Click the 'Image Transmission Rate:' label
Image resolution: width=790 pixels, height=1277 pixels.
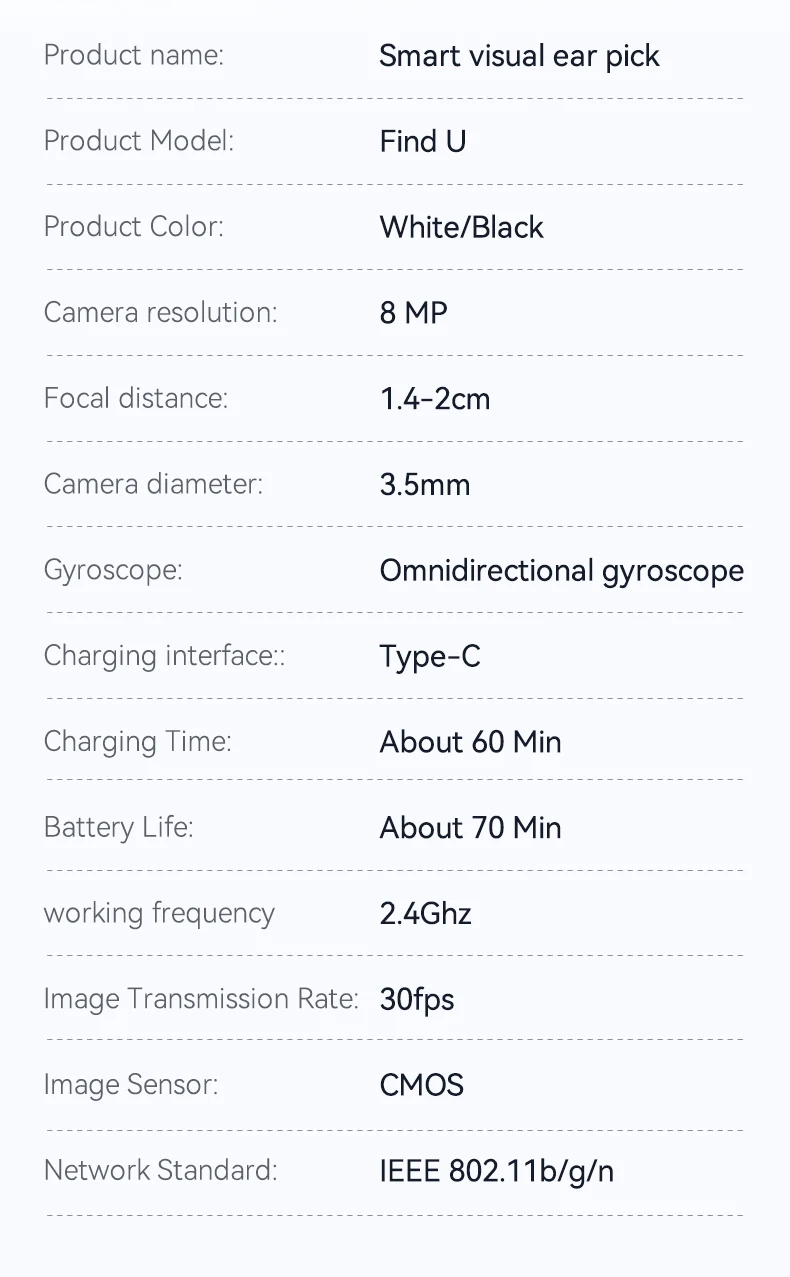tap(201, 999)
